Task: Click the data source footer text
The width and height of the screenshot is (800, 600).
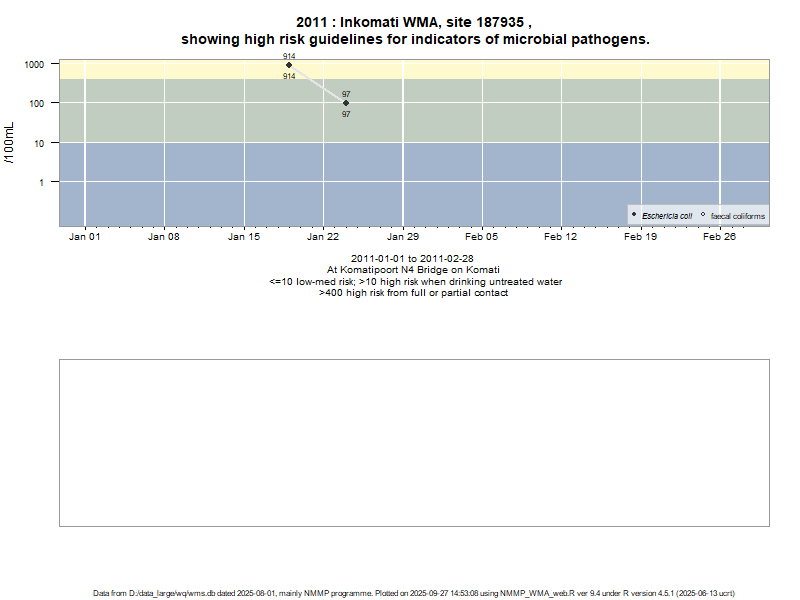Action: tap(414, 593)
